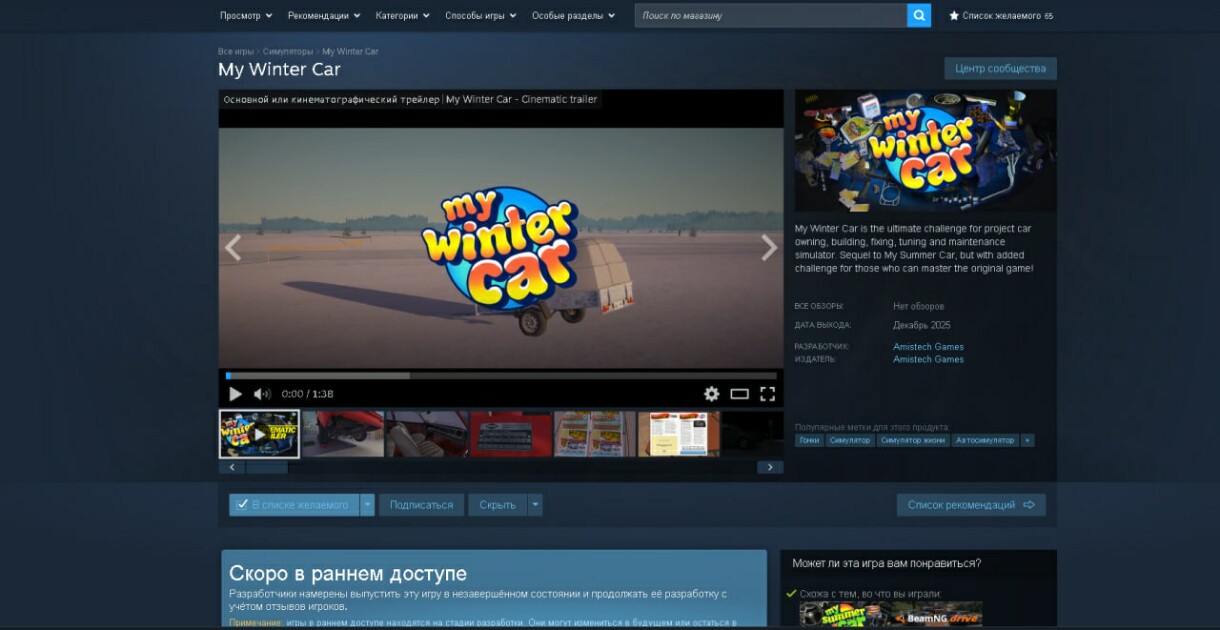The width and height of the screenshot is (1220, 630).
Task: Go to the previous media item arrow
Action: pos(233,248)
